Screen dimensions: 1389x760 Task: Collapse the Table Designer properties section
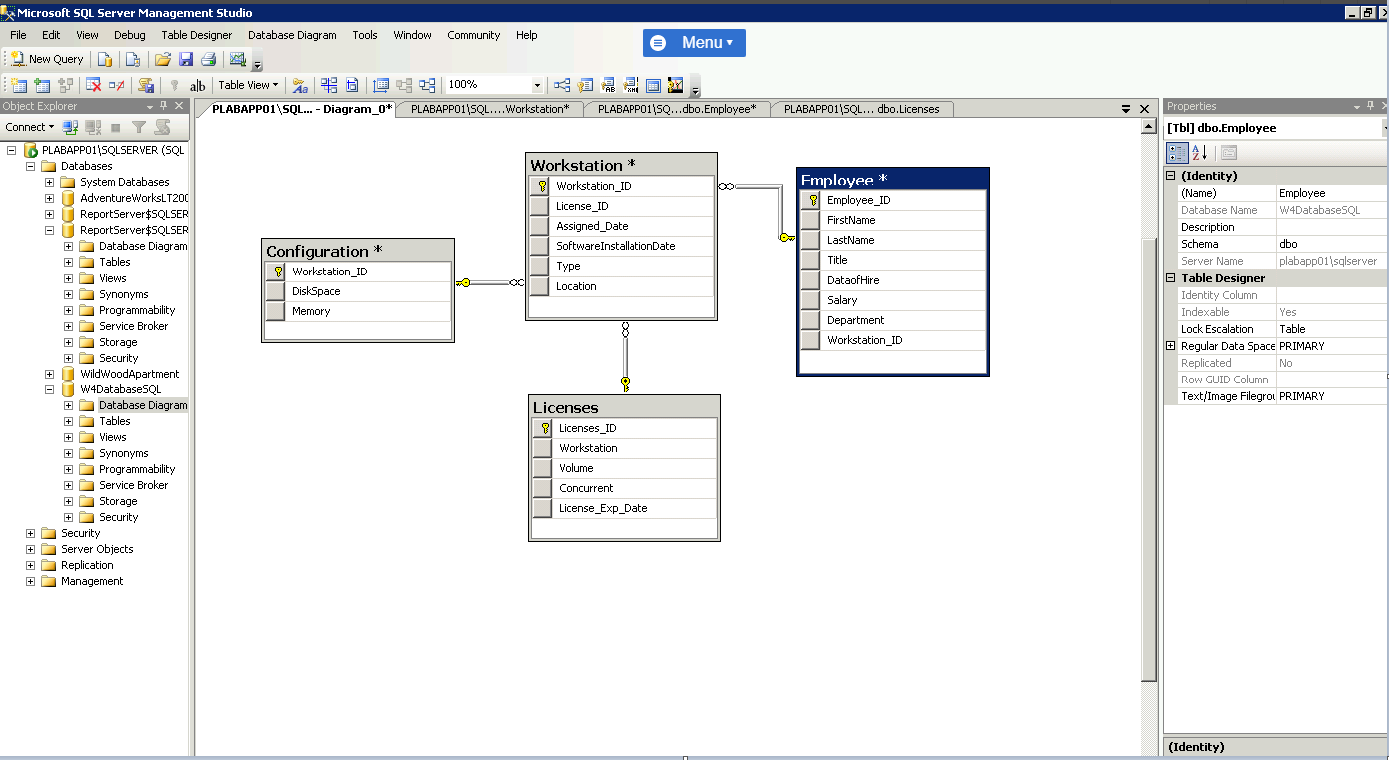1171,278
